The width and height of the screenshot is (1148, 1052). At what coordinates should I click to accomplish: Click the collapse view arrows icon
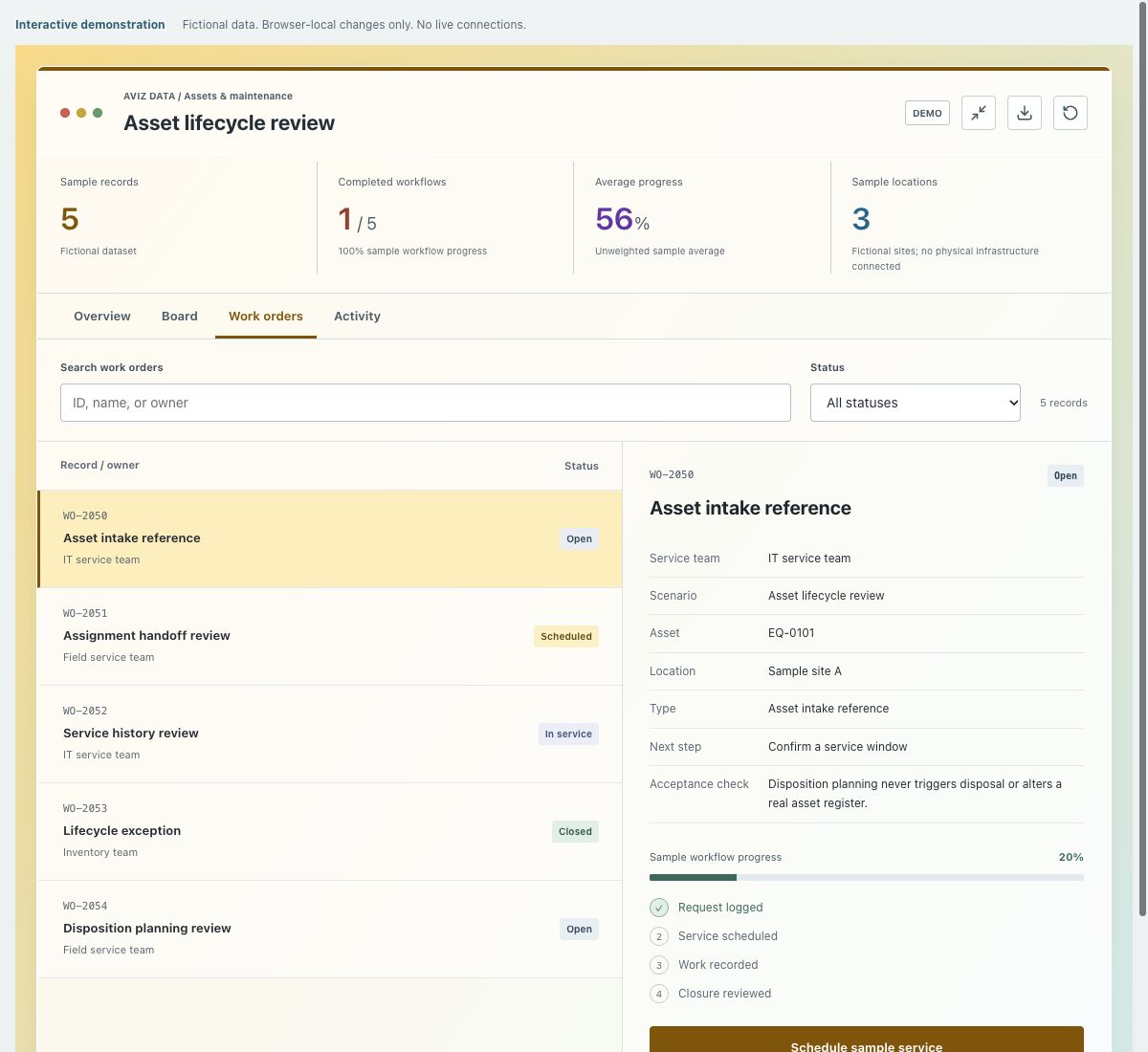(979, 113)
